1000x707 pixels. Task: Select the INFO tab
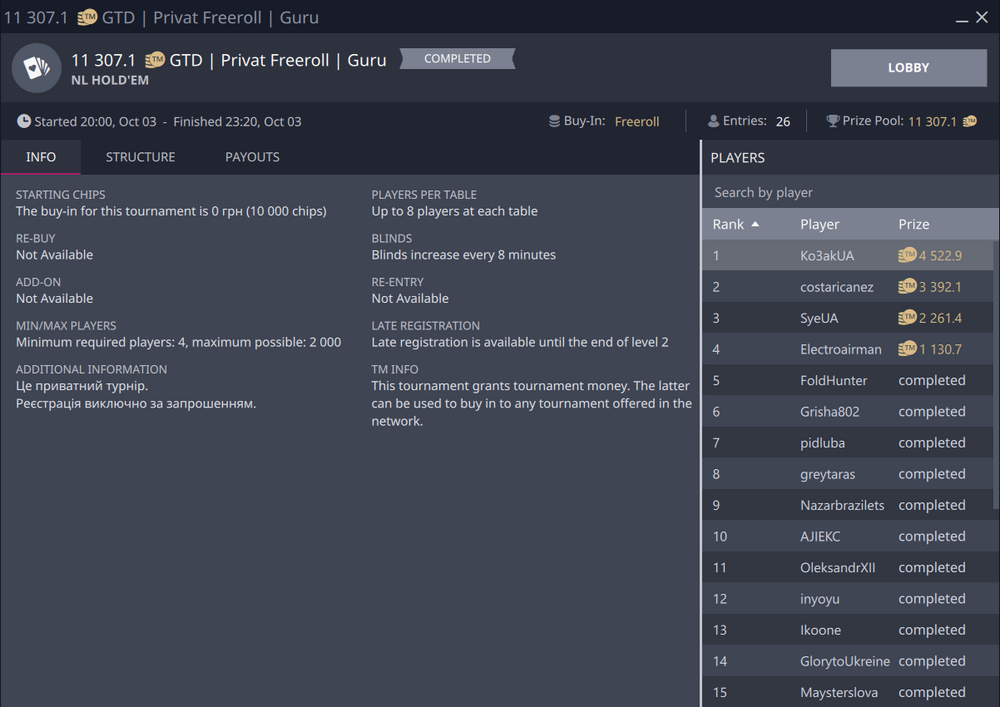click(x=41, y=157)
